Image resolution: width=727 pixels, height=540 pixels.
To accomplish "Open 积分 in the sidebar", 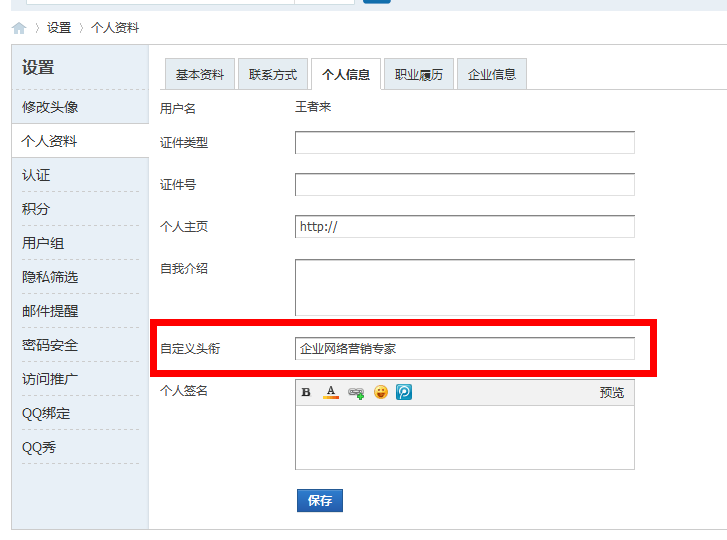I will pyautogui.click(x=80, y=209).
